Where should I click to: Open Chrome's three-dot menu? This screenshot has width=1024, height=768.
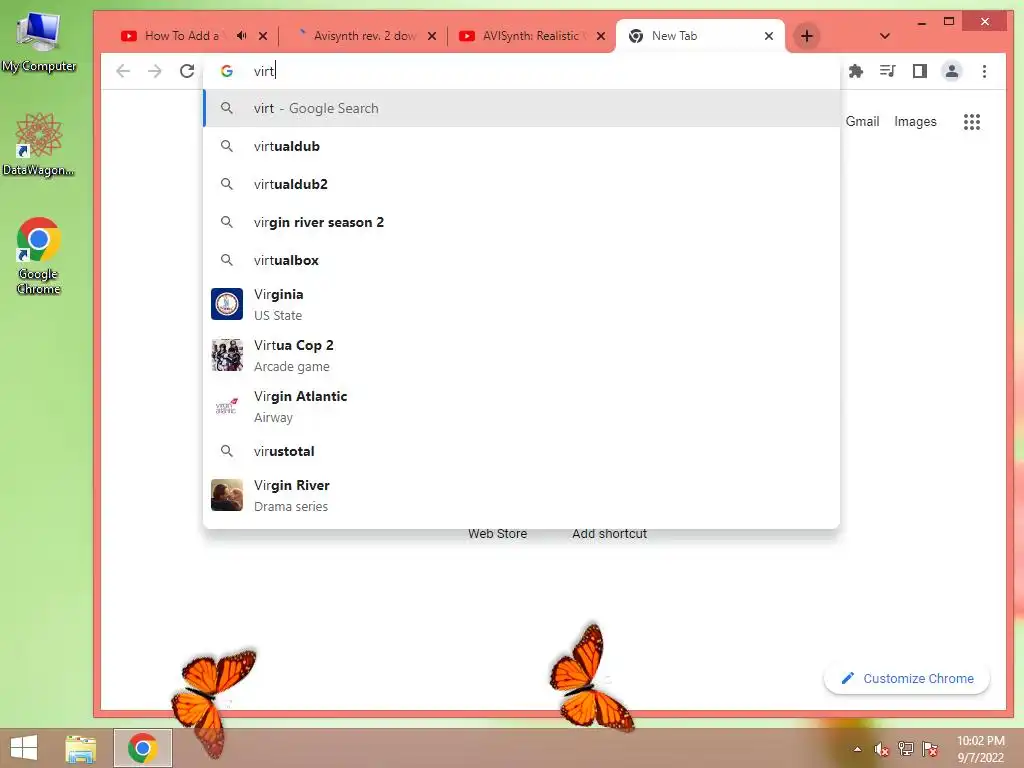(984, 71)
